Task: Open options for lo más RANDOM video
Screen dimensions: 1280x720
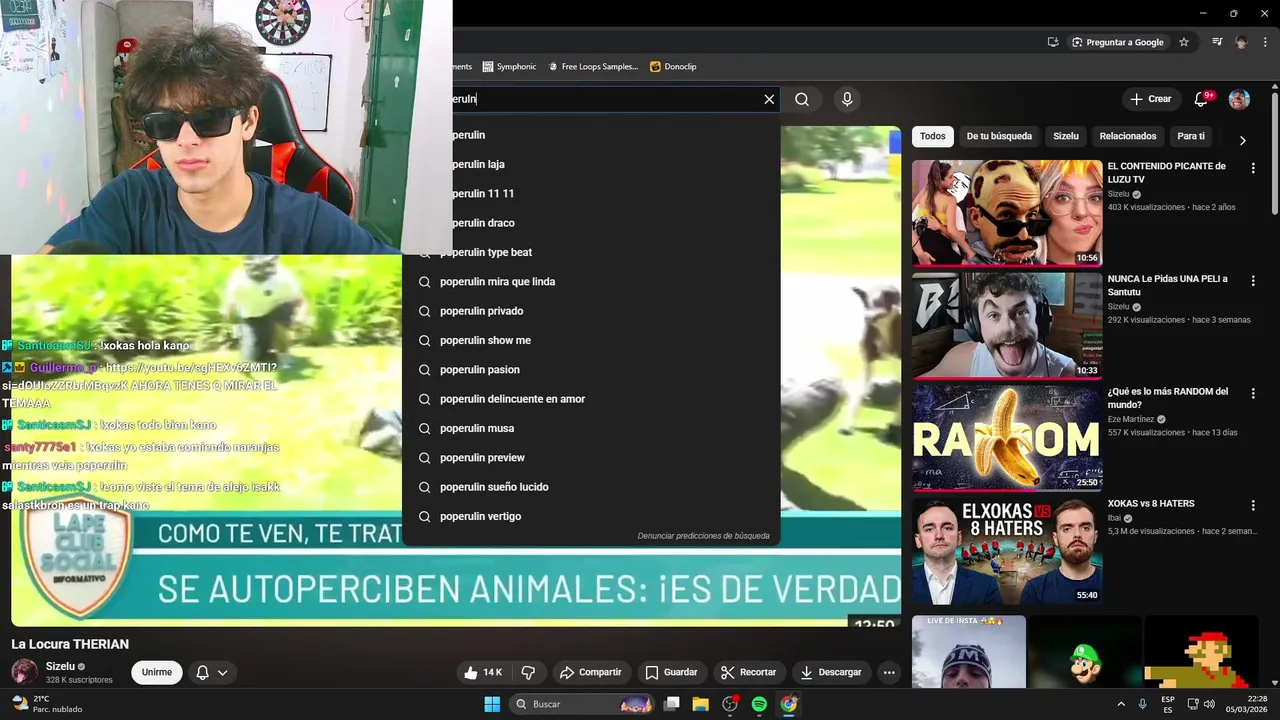Action: click(1252, 394)
